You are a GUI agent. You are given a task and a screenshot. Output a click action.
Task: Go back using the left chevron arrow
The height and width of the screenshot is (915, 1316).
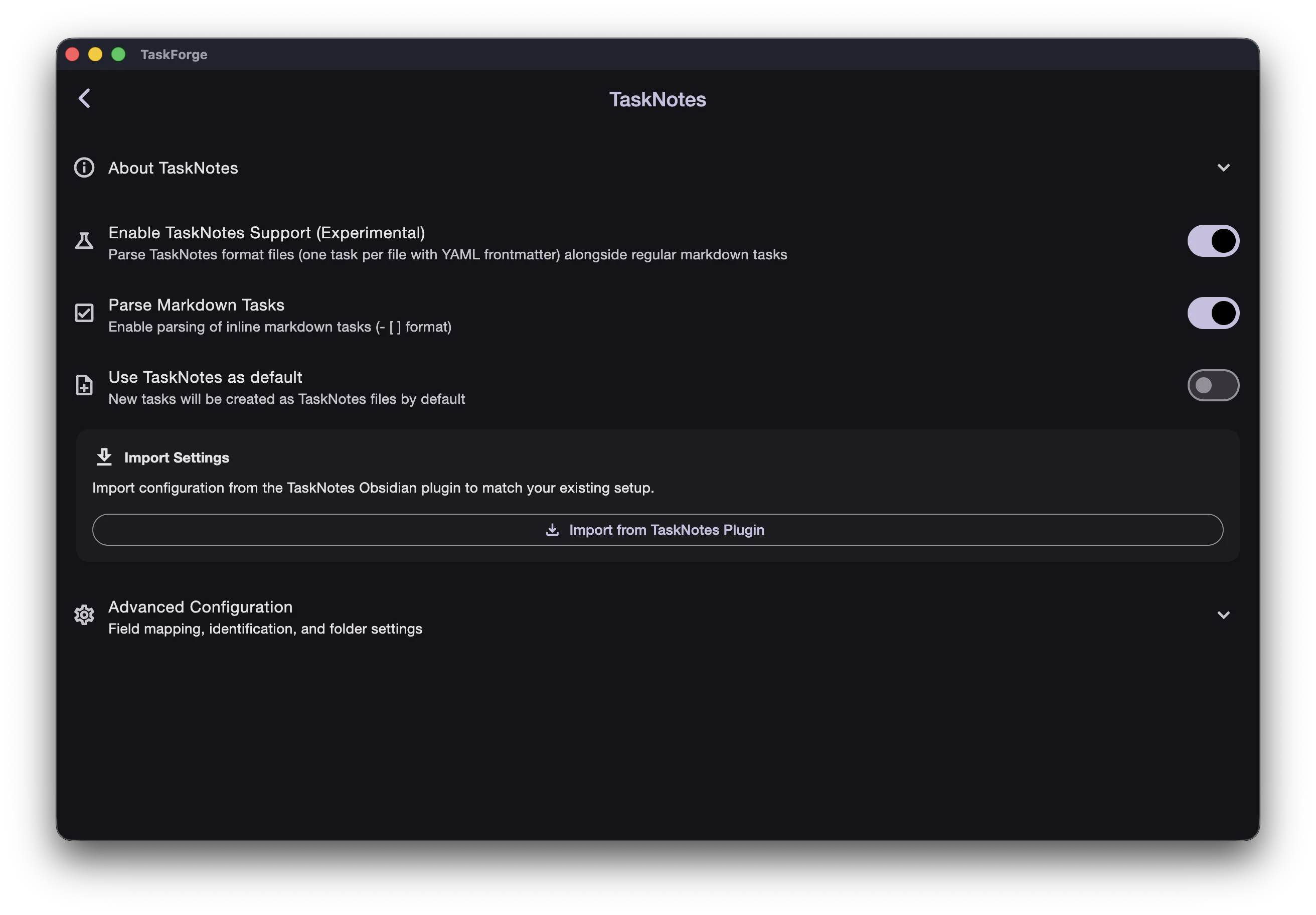[84, 98]
